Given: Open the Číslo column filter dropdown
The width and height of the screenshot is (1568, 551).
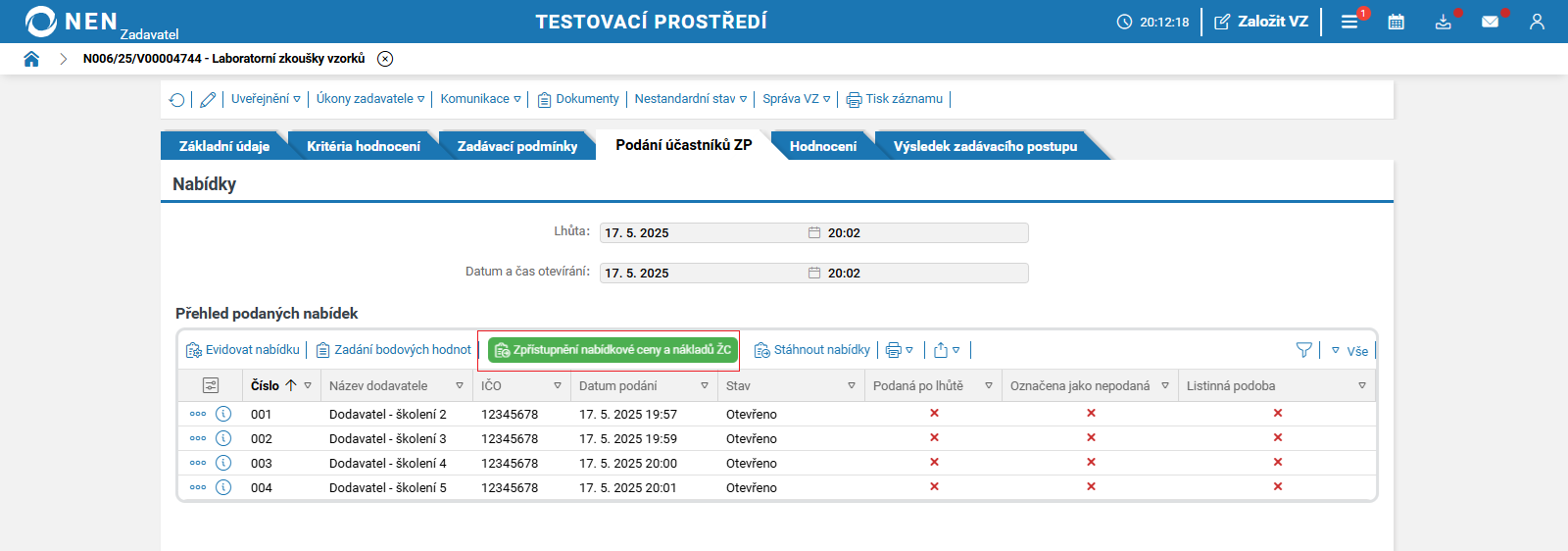Looking at the screenshot, I should 308,386.
